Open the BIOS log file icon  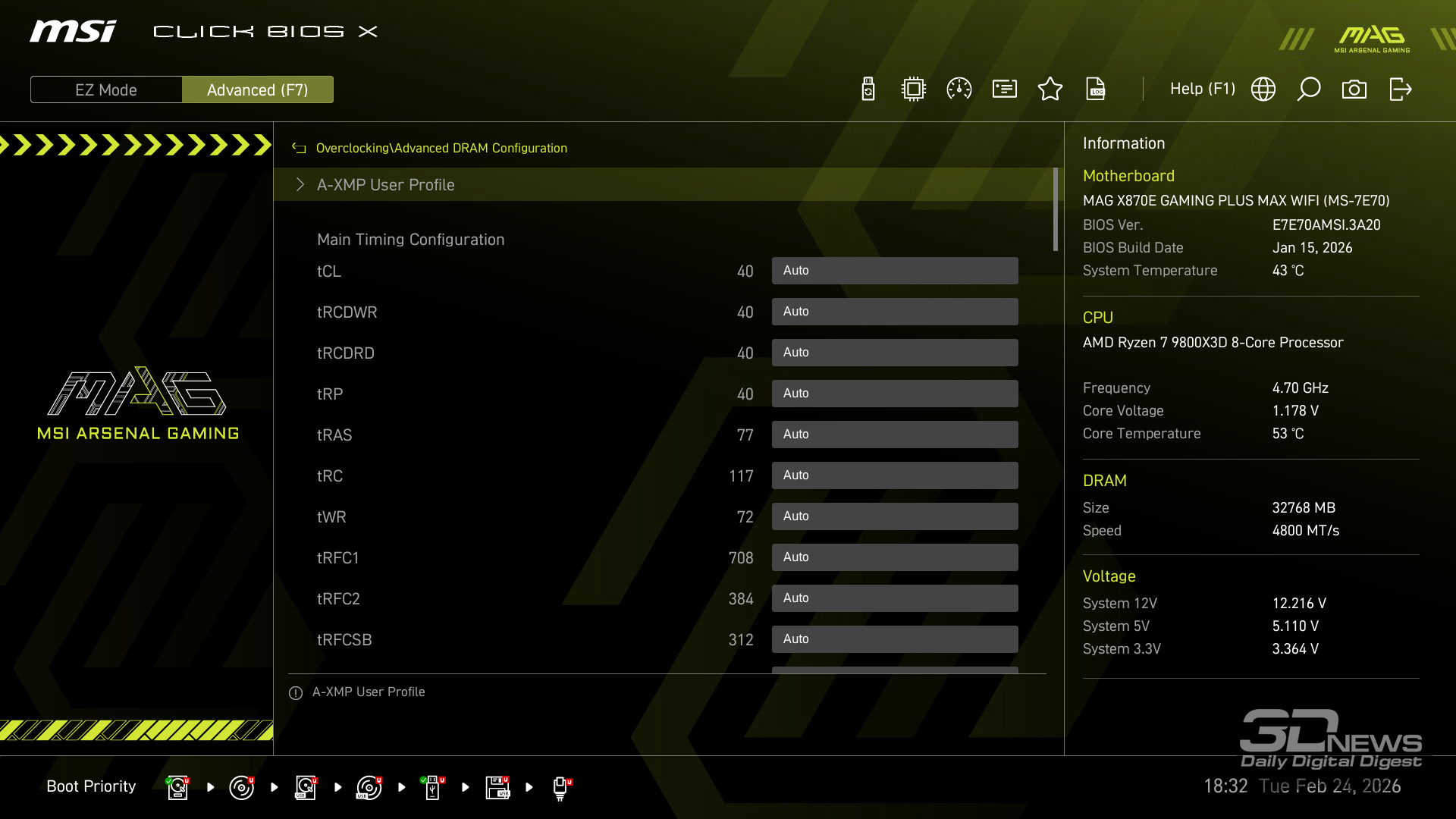[x=1096, y=89]
